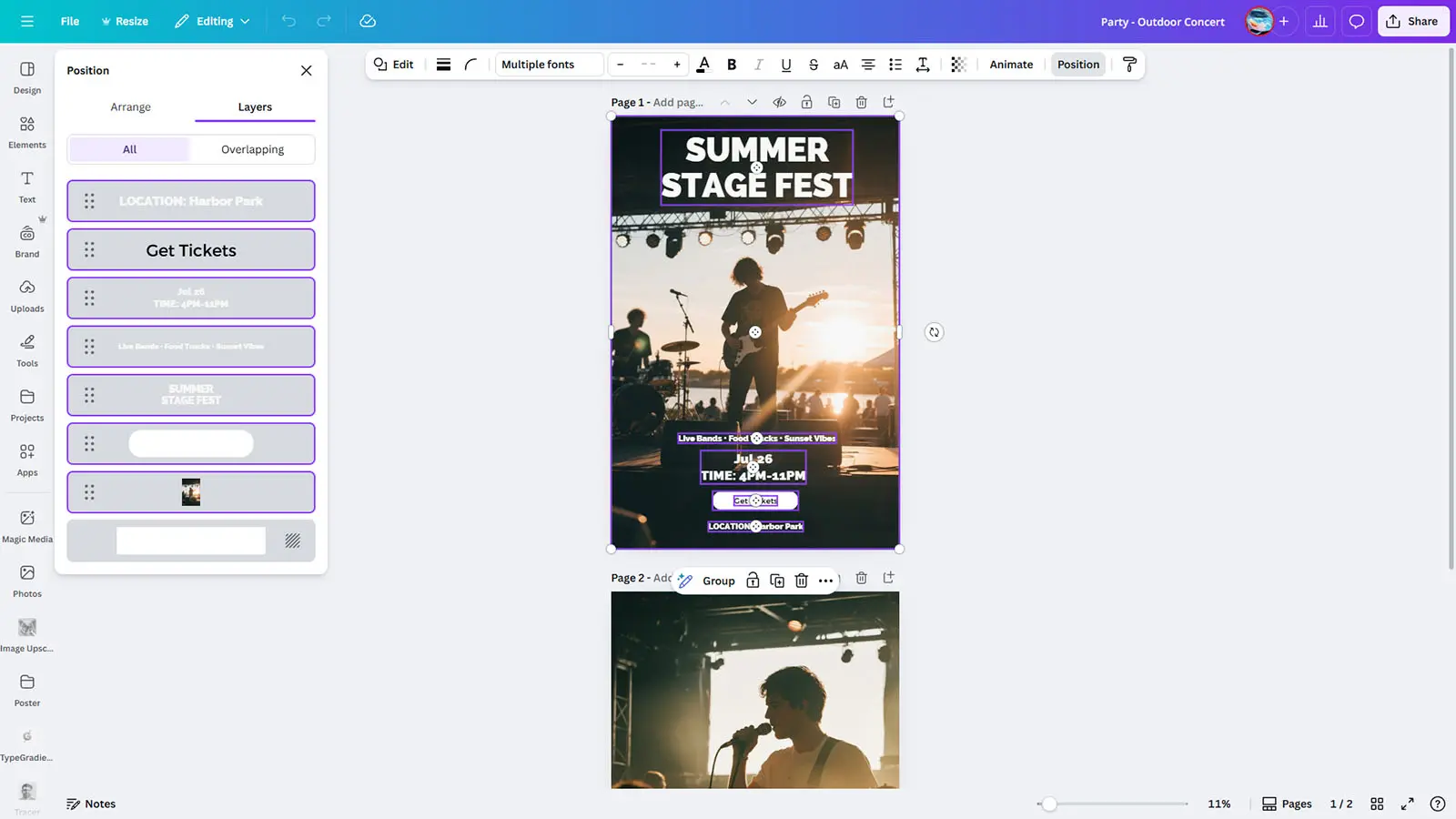Open the comments speech bubble icon

pyautogui.click(x=1356, y=21)
